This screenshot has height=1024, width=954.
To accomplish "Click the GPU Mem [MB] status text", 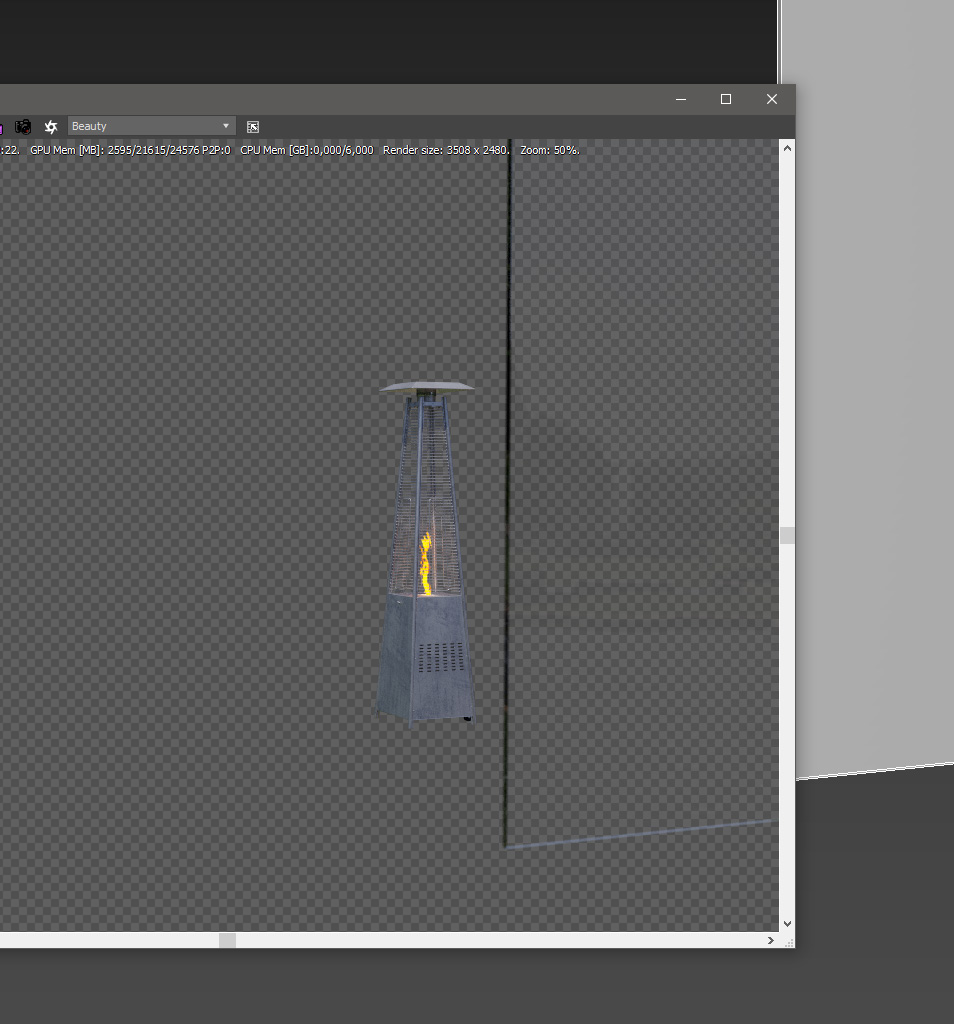I will coord(130,150).
